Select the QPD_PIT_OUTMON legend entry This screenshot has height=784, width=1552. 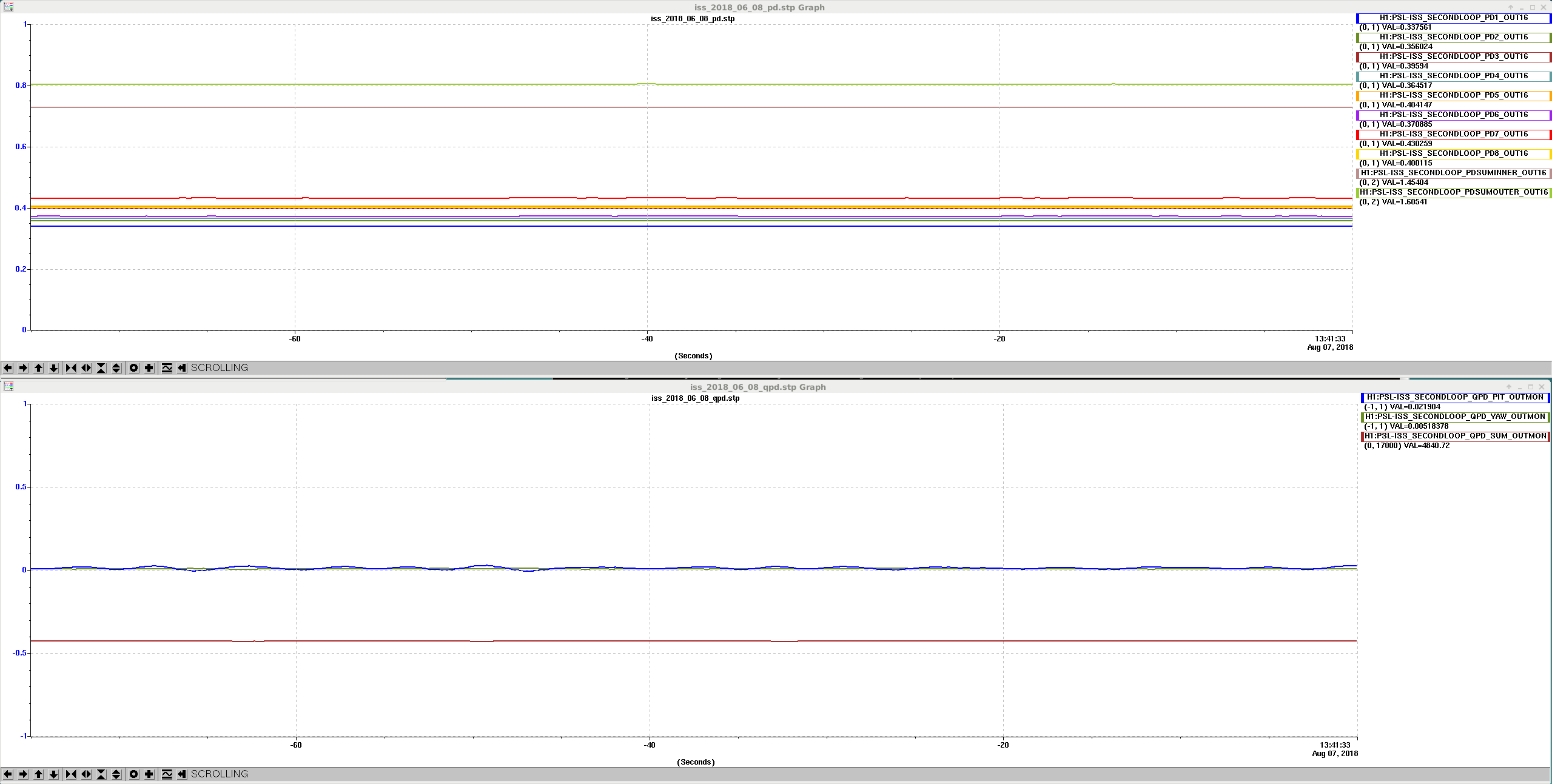(x=1455, y=397)
